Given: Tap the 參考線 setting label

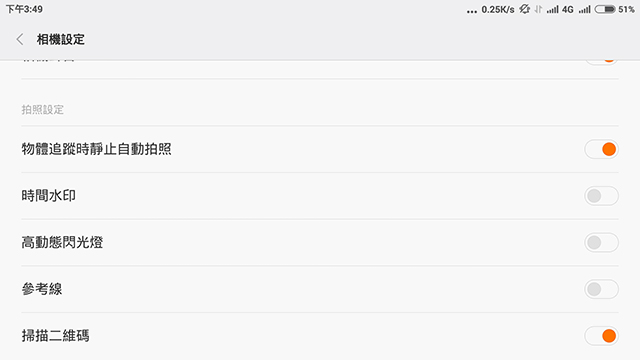Looking at the screenshot, I should pyautogui.click(x=42, y=289).
